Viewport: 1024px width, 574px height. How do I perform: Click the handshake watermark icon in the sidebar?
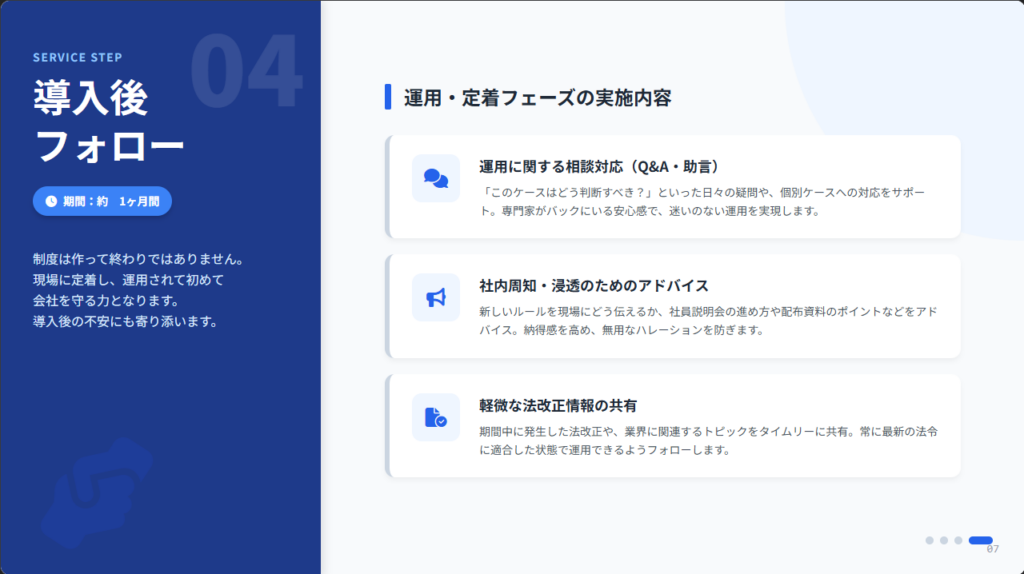coord(97,498)
